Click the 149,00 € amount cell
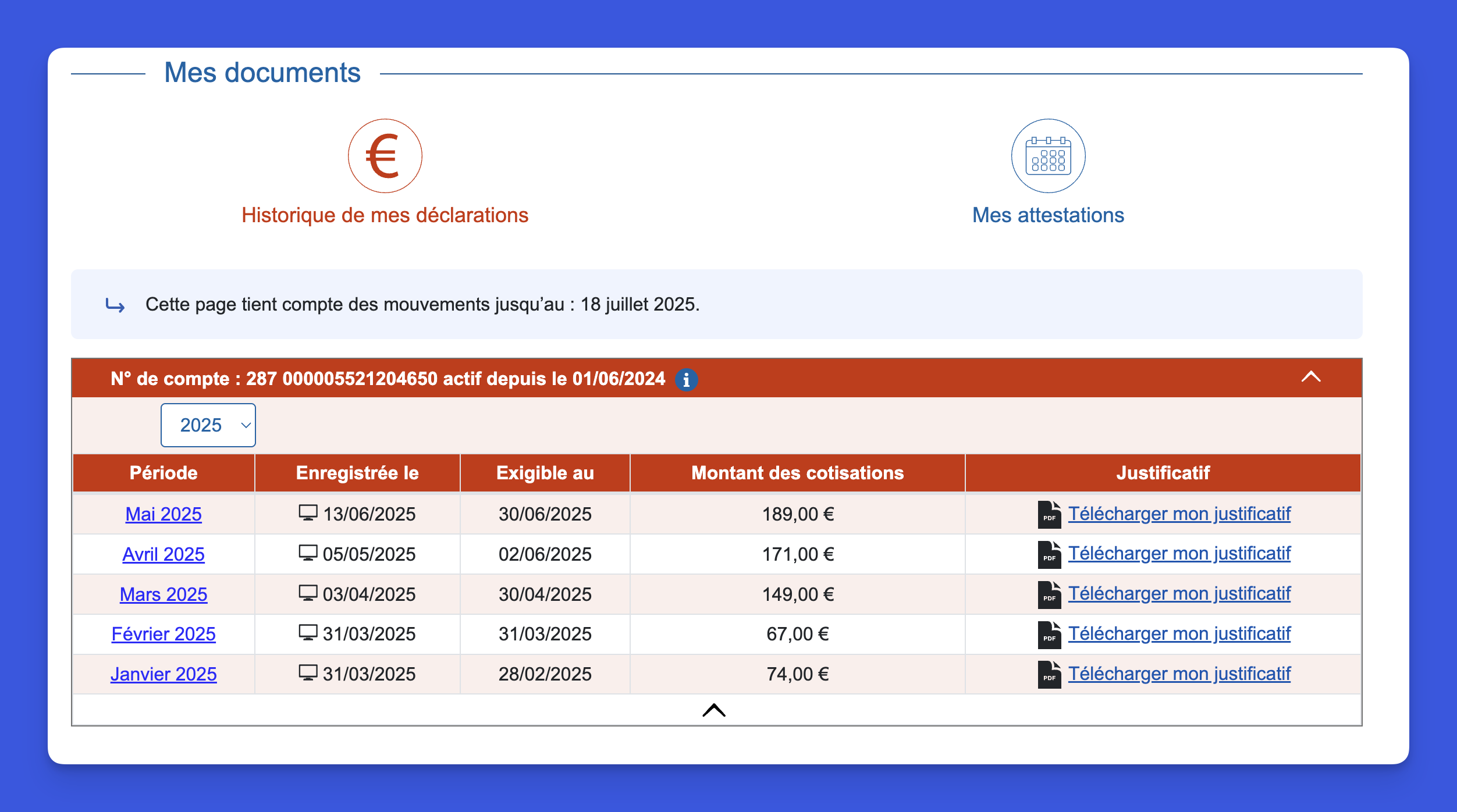Screen dimensions: 1457x812 click(x=798, y=594)
